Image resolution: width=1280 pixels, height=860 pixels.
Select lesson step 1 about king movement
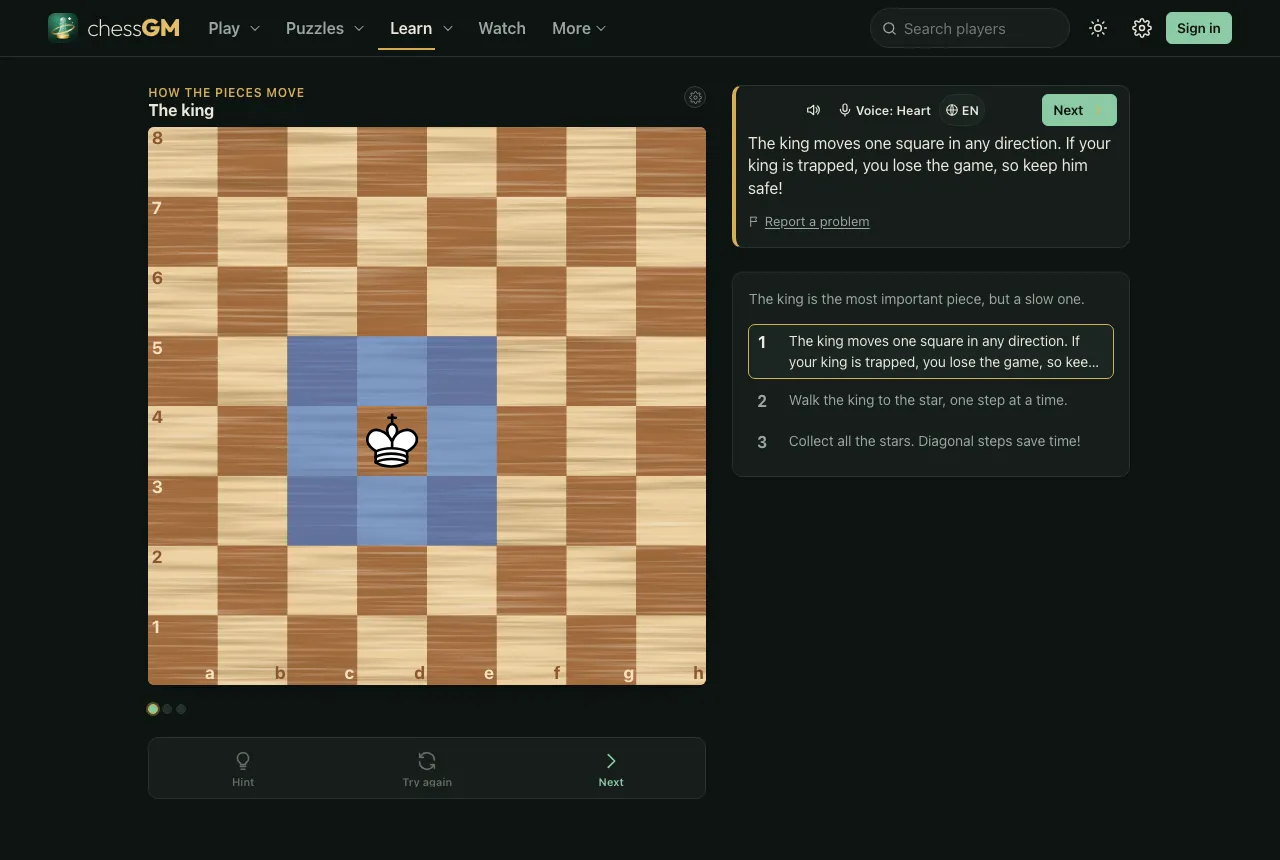[x=931, y=351]
